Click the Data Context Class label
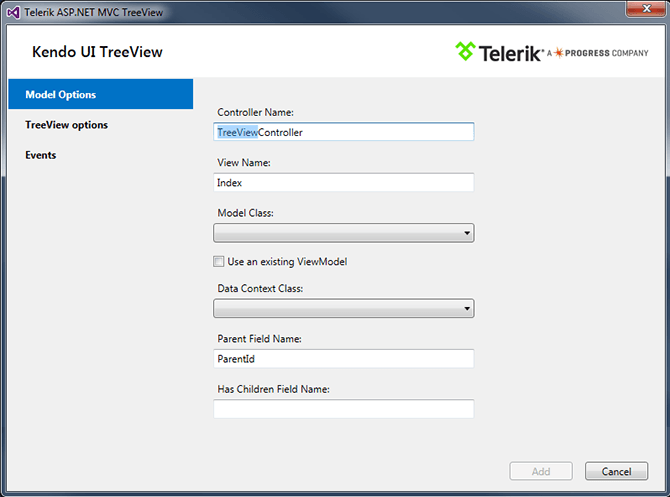The height and width of the screenshot is (497, 670). (x=260, y=288)
